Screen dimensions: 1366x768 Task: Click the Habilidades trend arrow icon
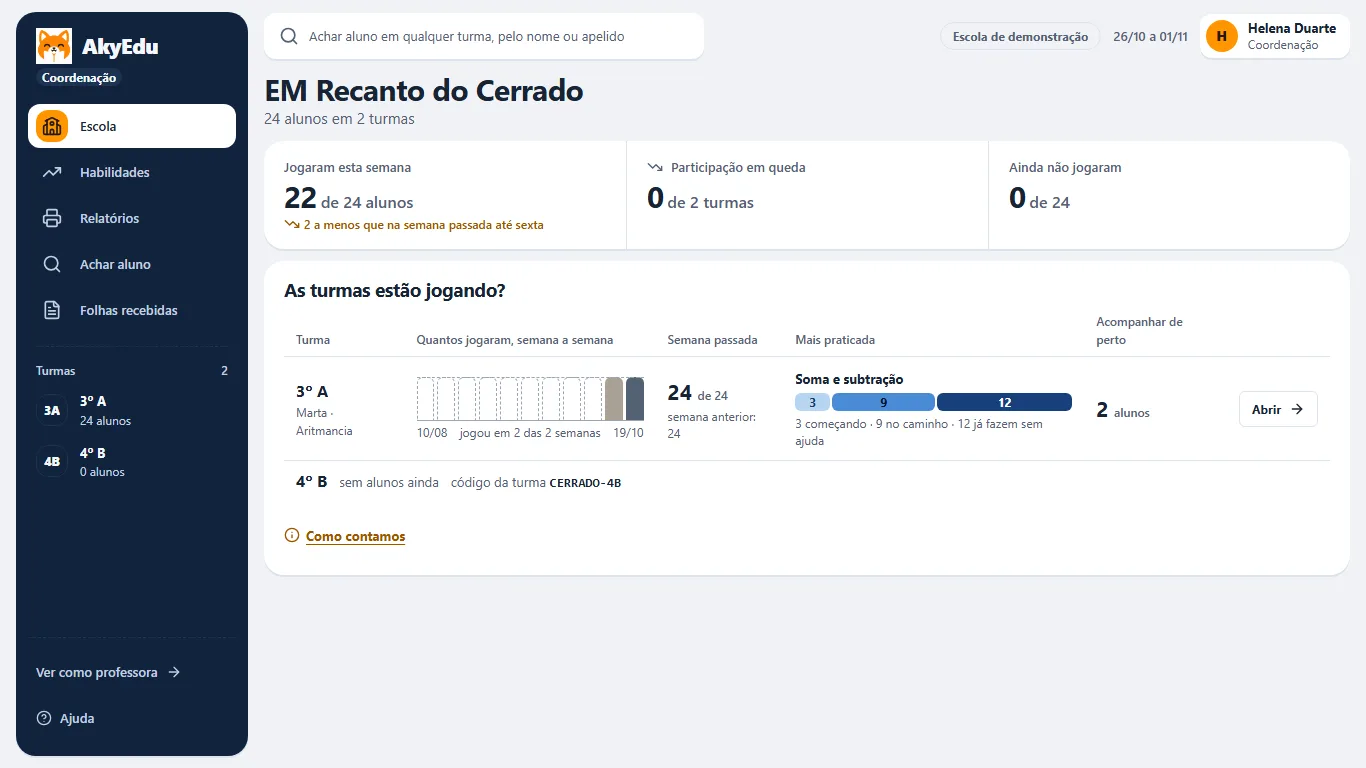pyautogui.click(x=52, y=172)
